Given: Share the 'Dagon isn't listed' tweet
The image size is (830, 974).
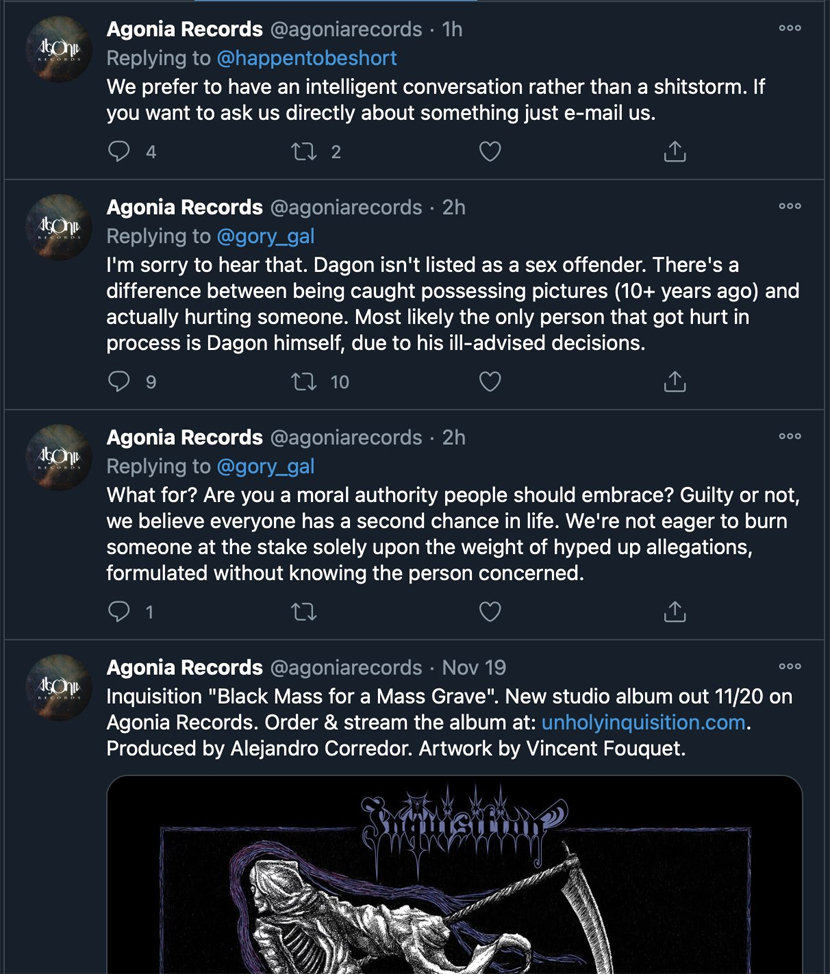Looking at the screenshot, I should pos(675,382).
